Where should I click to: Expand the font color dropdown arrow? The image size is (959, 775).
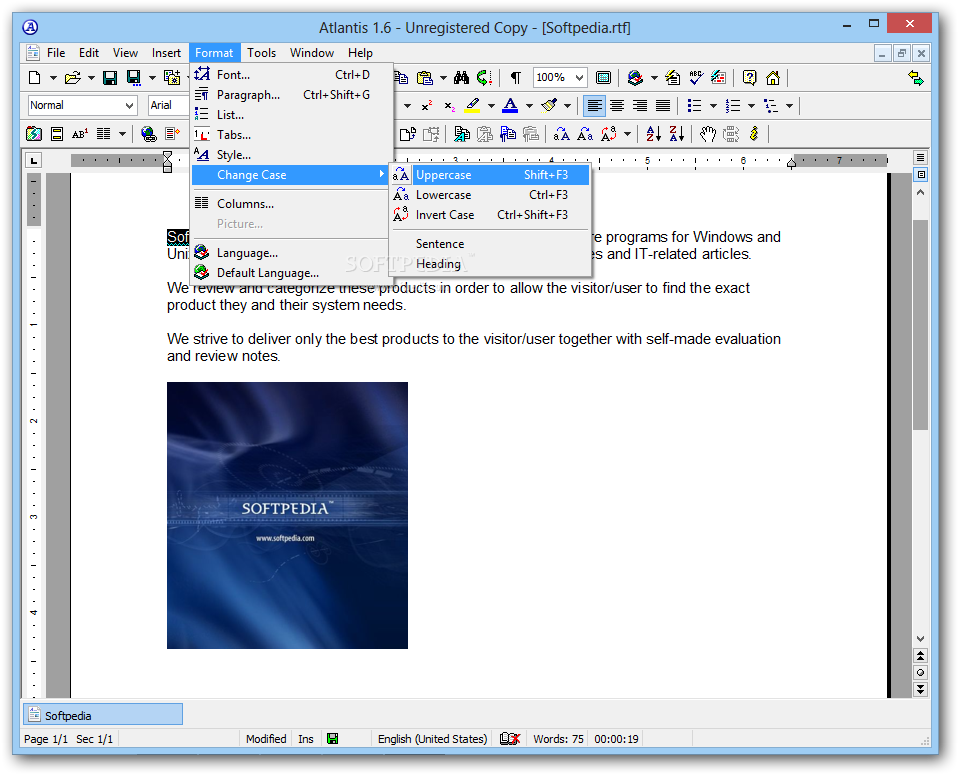529,106
